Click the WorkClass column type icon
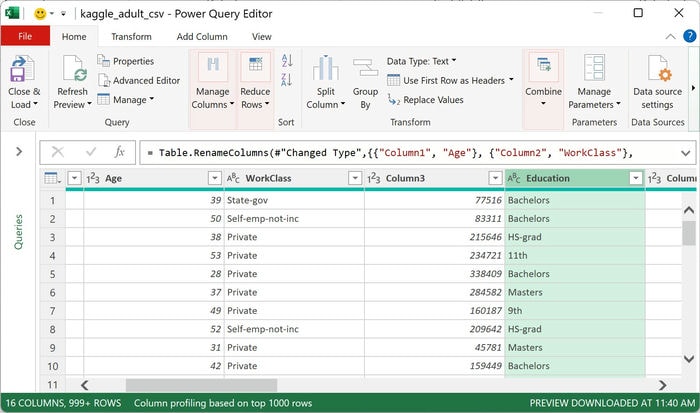 (x=233, y=179)
